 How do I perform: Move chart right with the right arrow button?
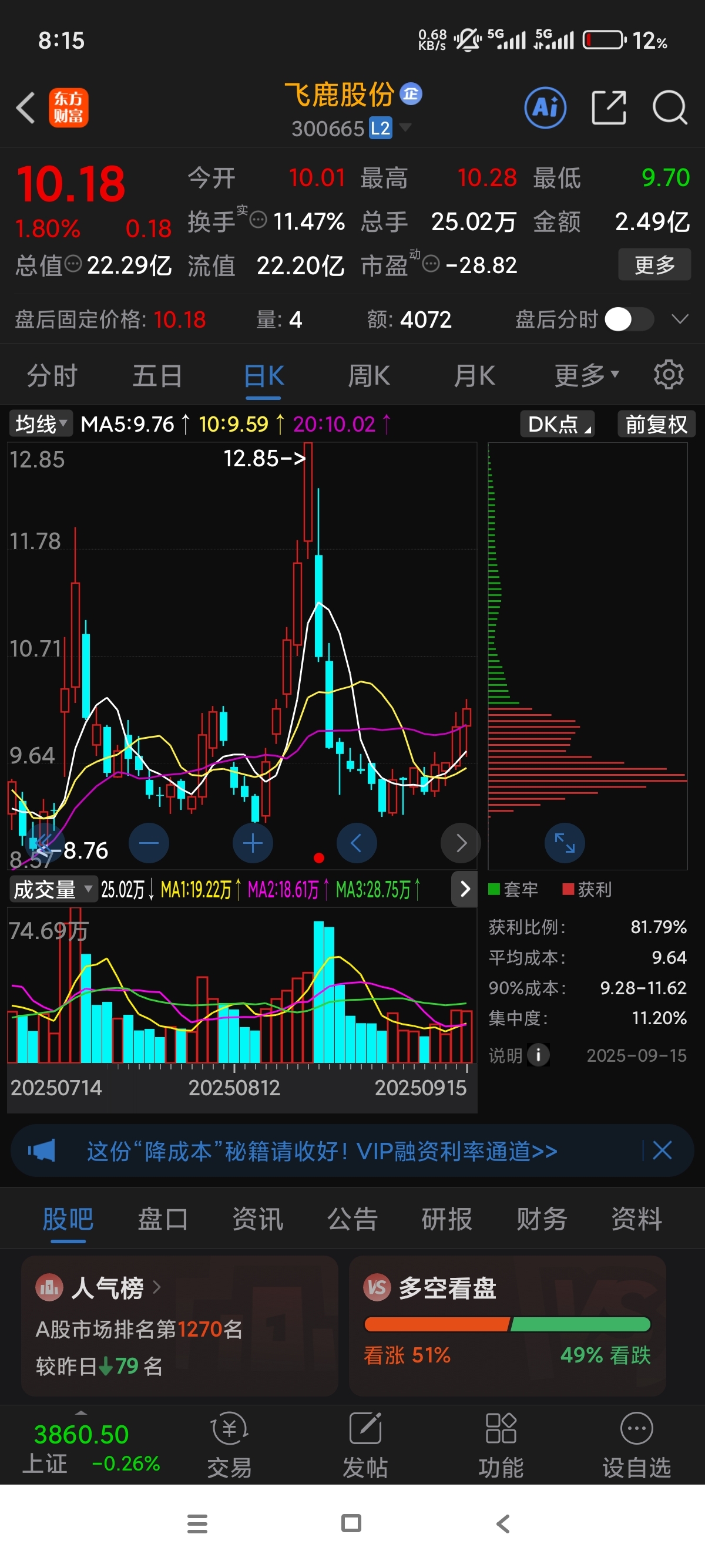[461, 843]
